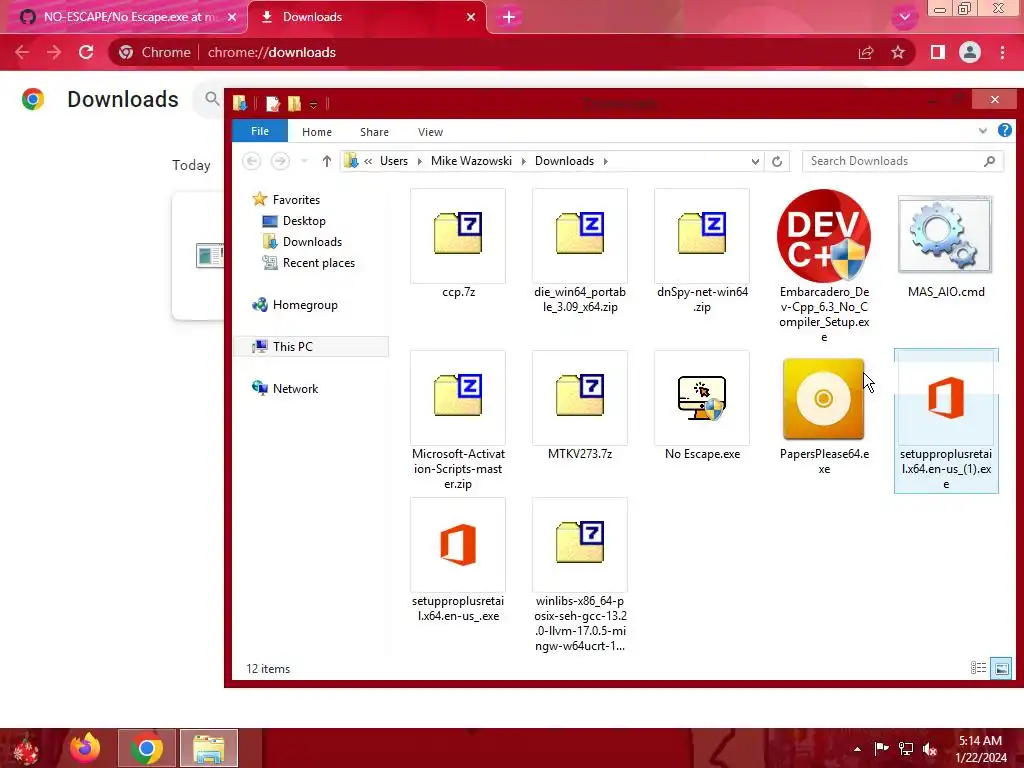Select setupproplusretail.x64.en-us_.exe Office icon

pos(458,545)
